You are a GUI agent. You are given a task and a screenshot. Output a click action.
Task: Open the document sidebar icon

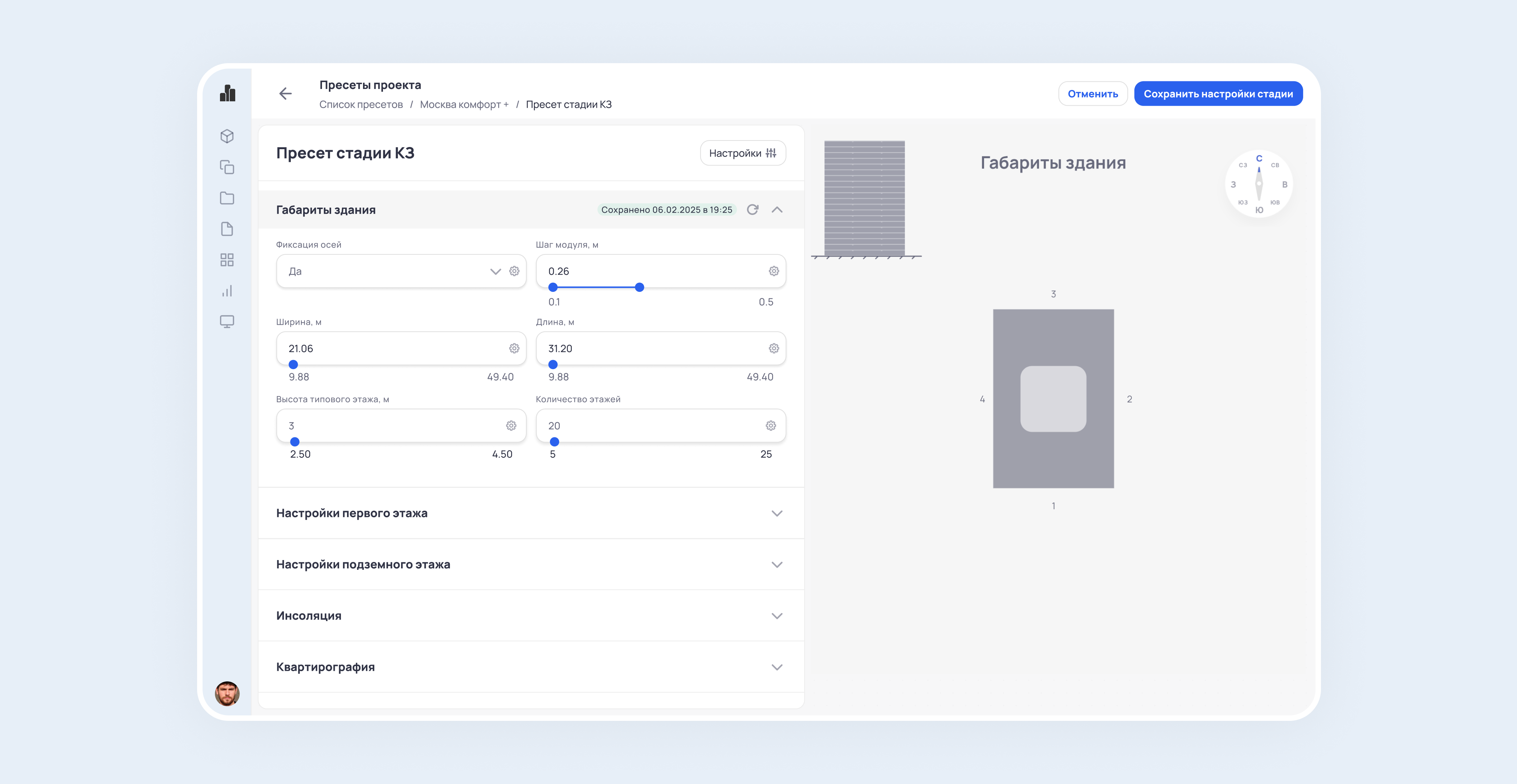227,229
